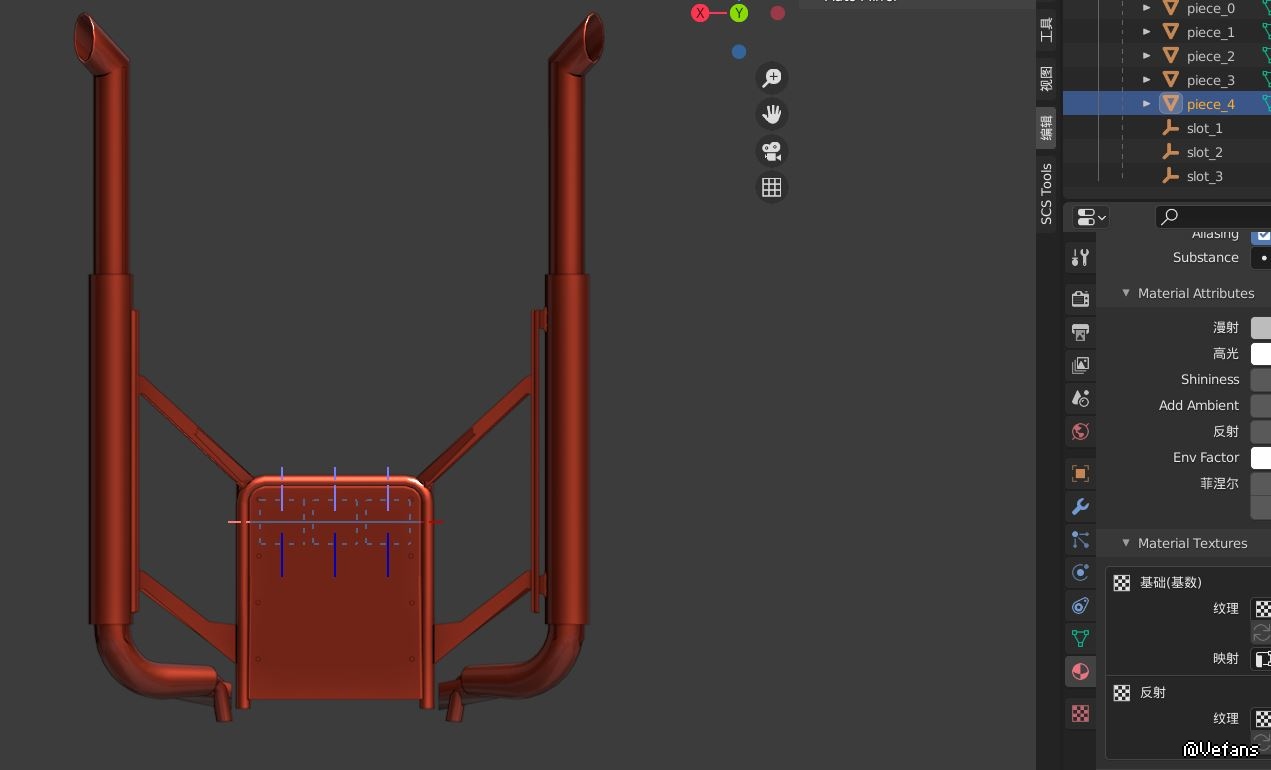Open the Object properties orange square tab
The width and height of the screenshot is (1271, 770).
pos(1080,473)
